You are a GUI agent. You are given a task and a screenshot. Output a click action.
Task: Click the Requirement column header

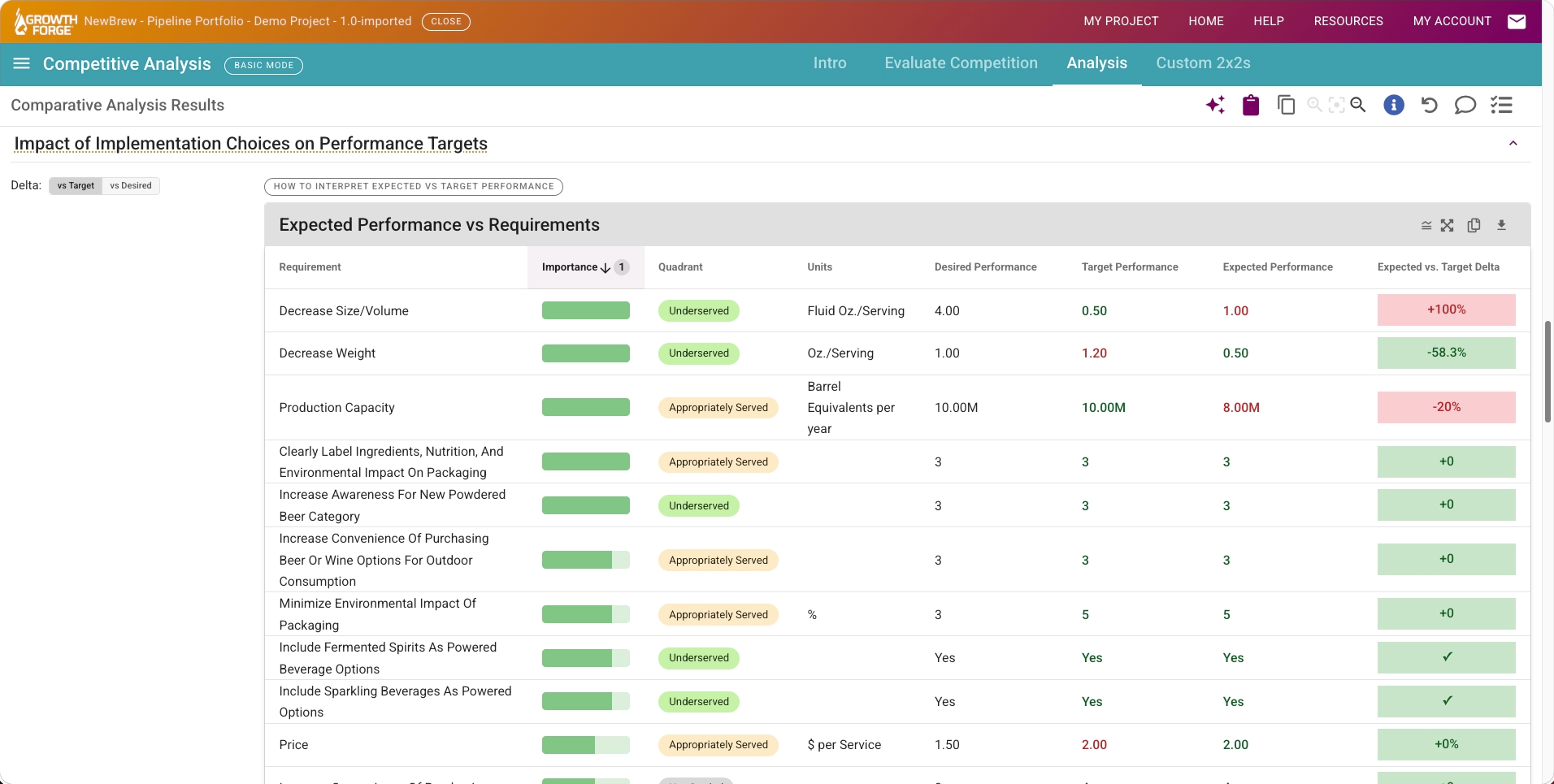[x=310, y=267]
